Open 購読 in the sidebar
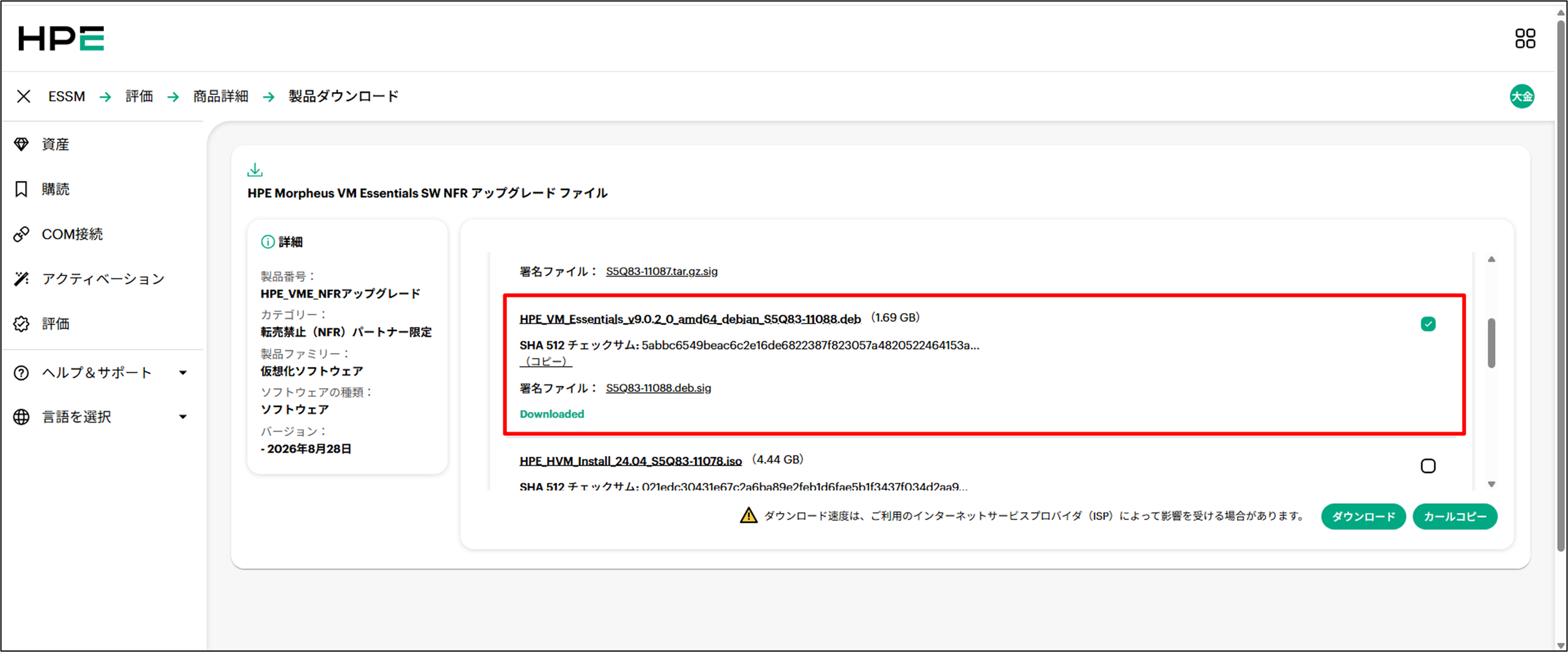The image size is (1568, 652). click(x=55, y=189)
